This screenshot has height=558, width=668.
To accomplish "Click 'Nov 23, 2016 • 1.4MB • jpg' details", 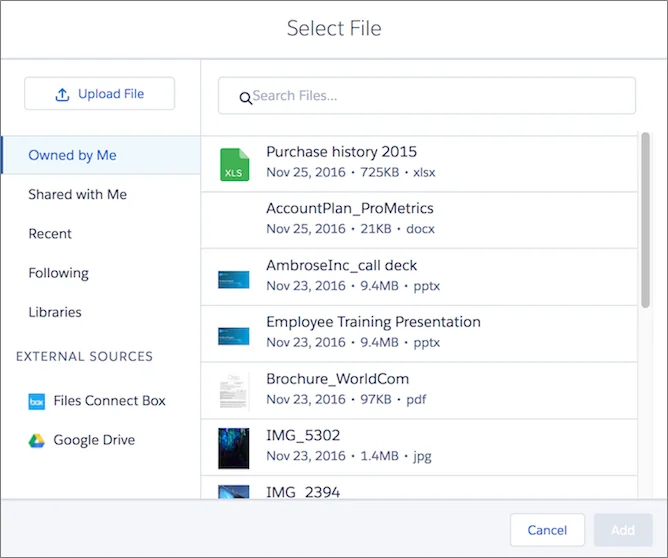I will 348,456.
